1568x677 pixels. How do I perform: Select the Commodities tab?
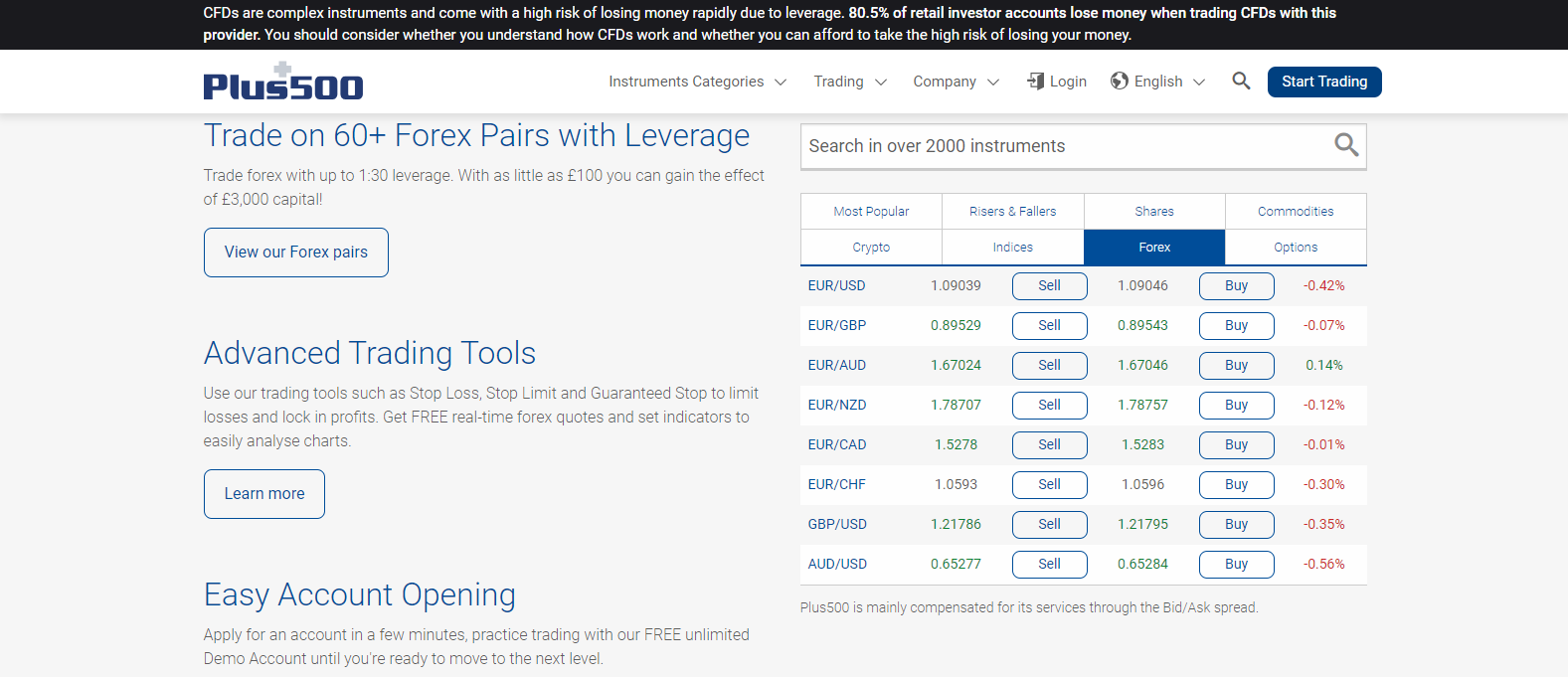pyautogui.click(x=1296, y=212)
